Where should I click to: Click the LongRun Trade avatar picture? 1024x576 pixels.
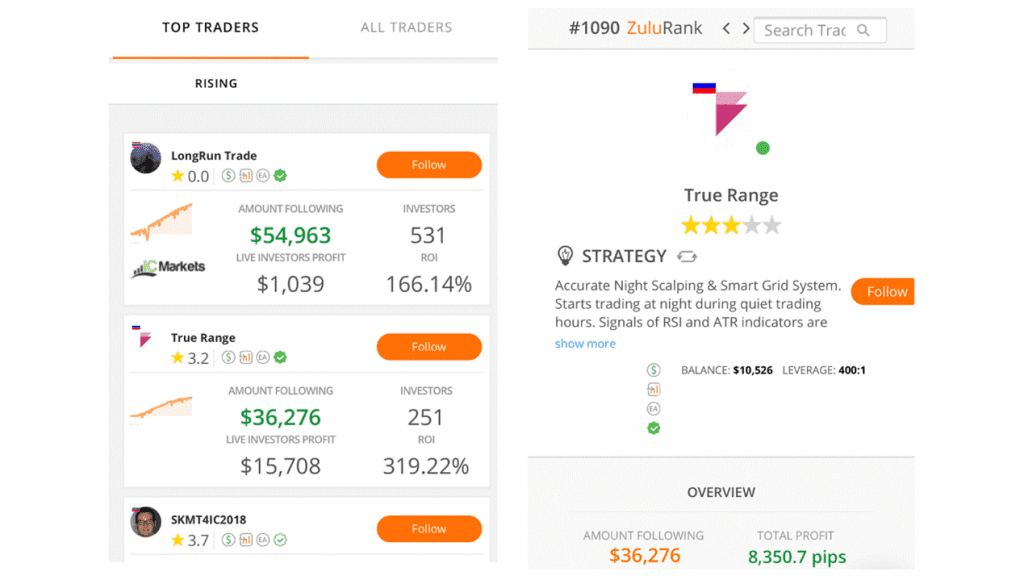(146, 158)
